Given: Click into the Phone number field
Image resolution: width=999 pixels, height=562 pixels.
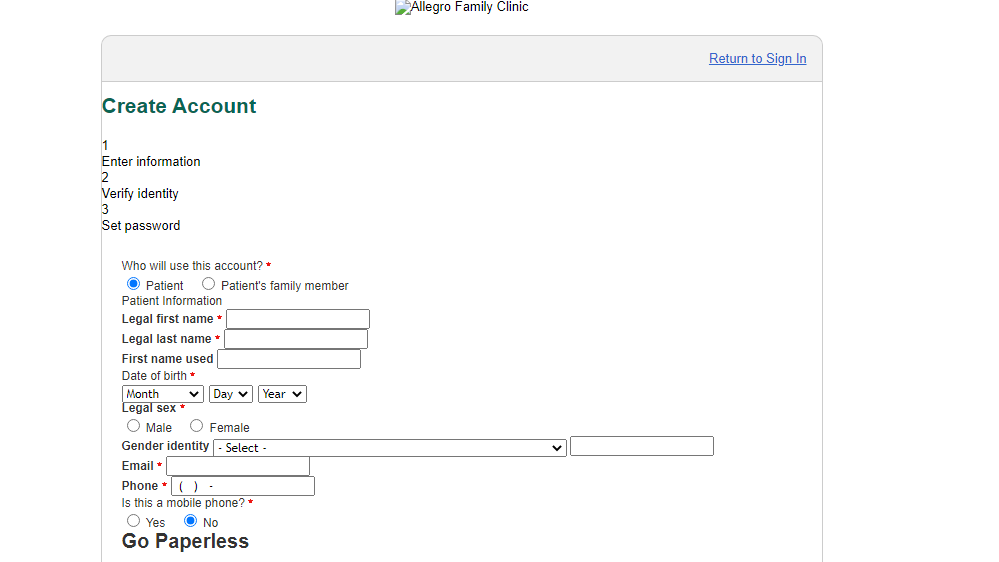Looking at the screenshot, I should pyautogui.click(x=243, y=486).
